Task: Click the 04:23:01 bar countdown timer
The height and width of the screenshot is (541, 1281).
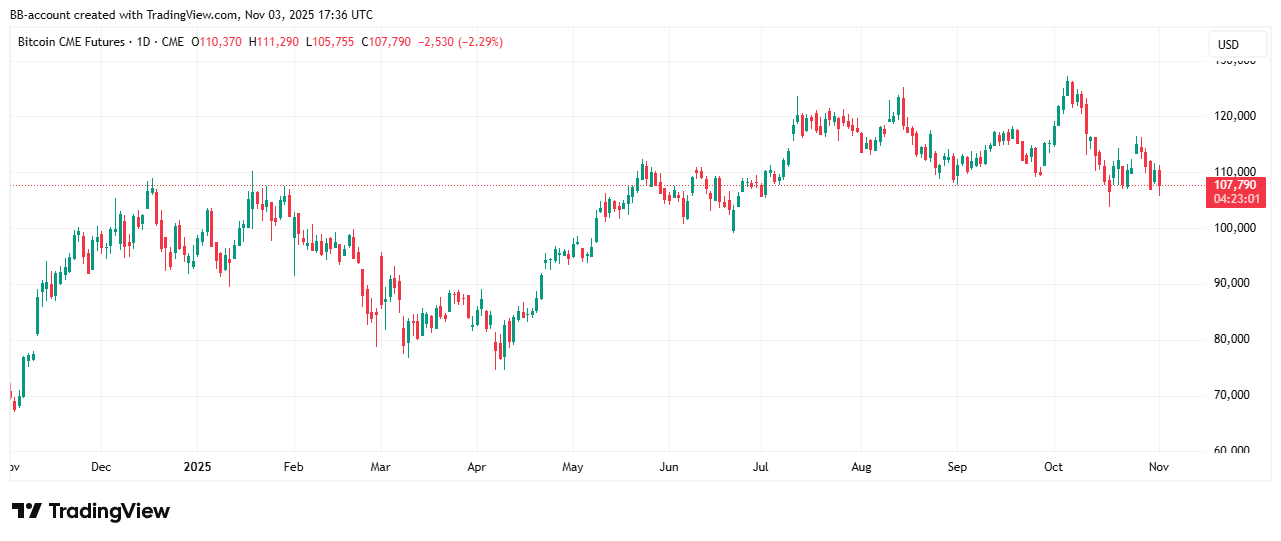Action: coord(1236,199)
